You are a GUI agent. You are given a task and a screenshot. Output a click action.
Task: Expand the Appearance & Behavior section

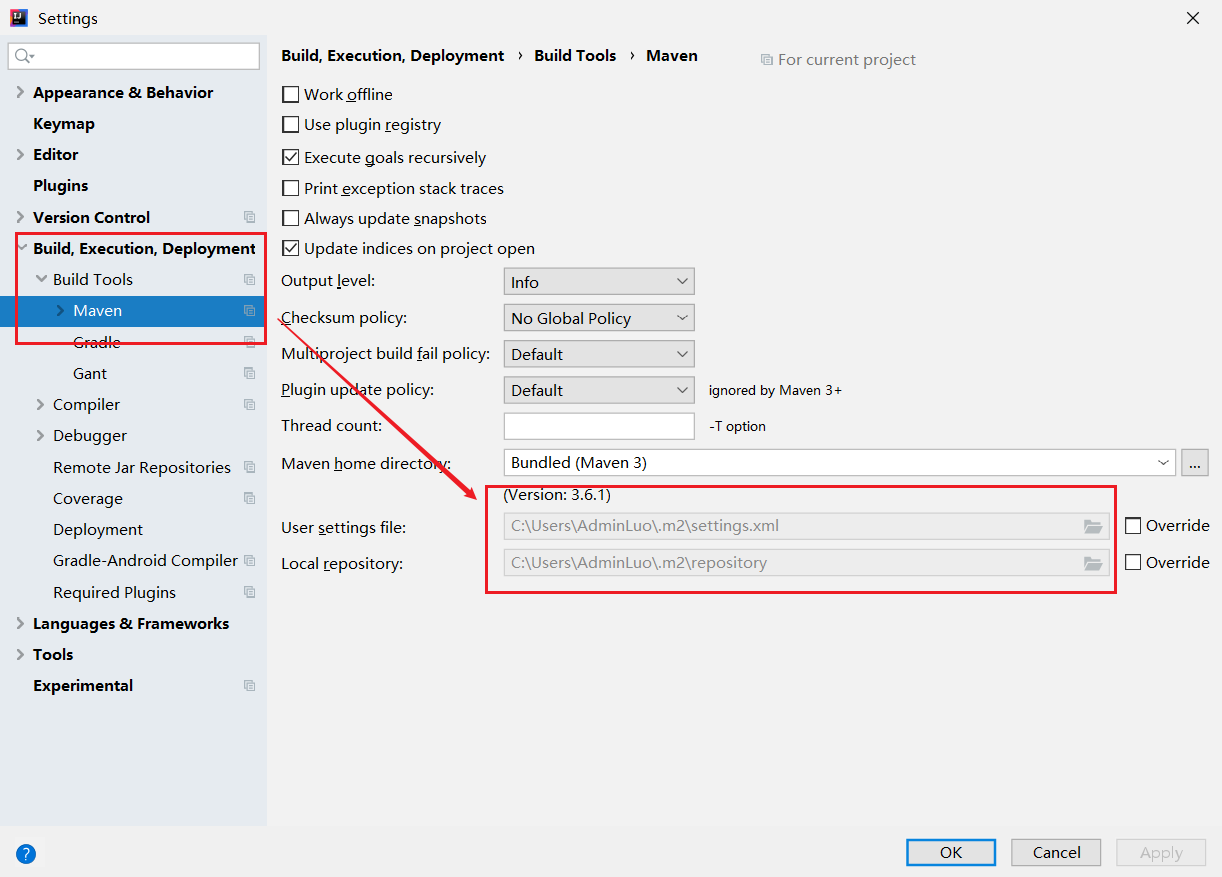(x=21, y=92)
